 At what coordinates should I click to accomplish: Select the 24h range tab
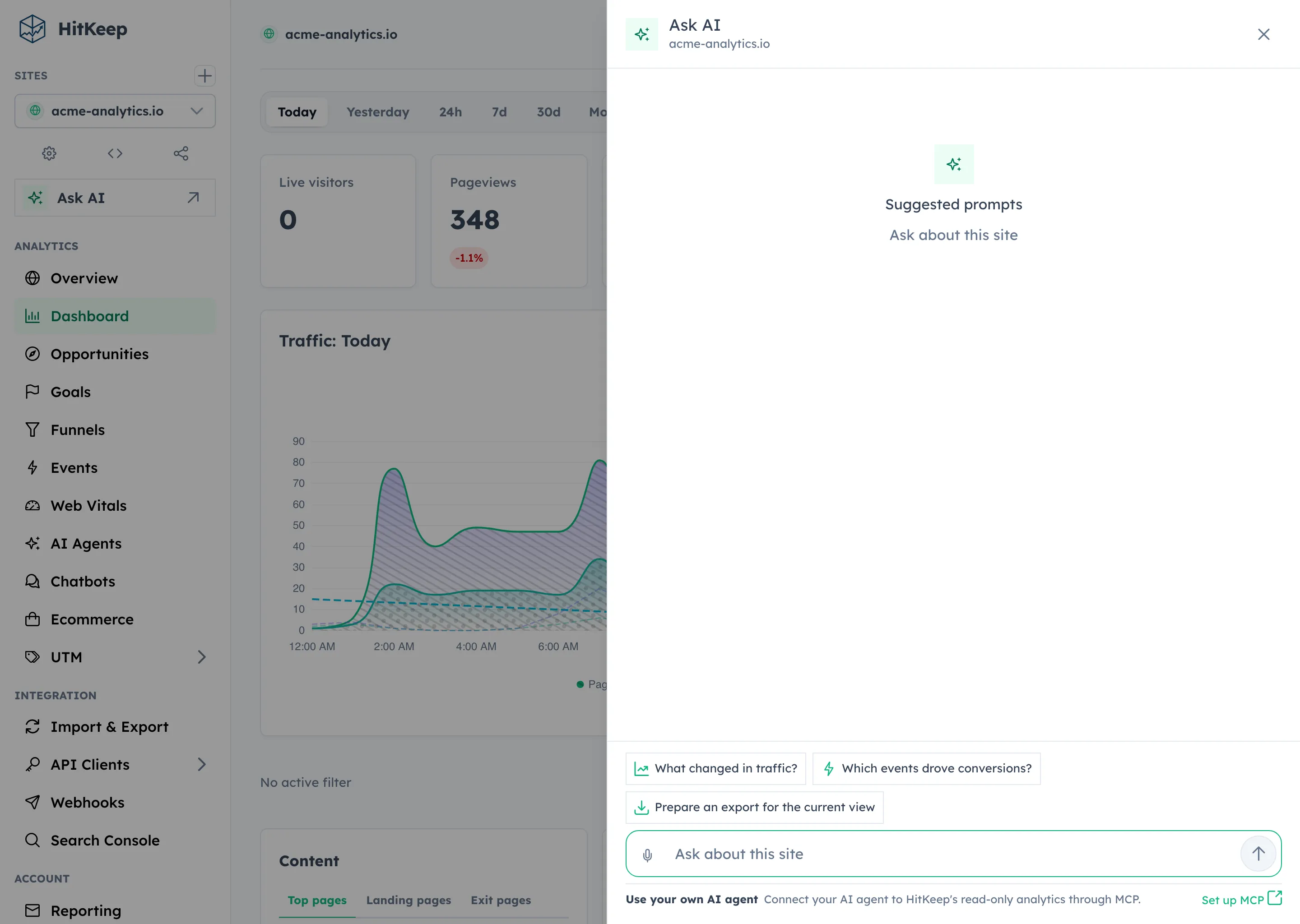pyautogui.click(x=450, y=112)
